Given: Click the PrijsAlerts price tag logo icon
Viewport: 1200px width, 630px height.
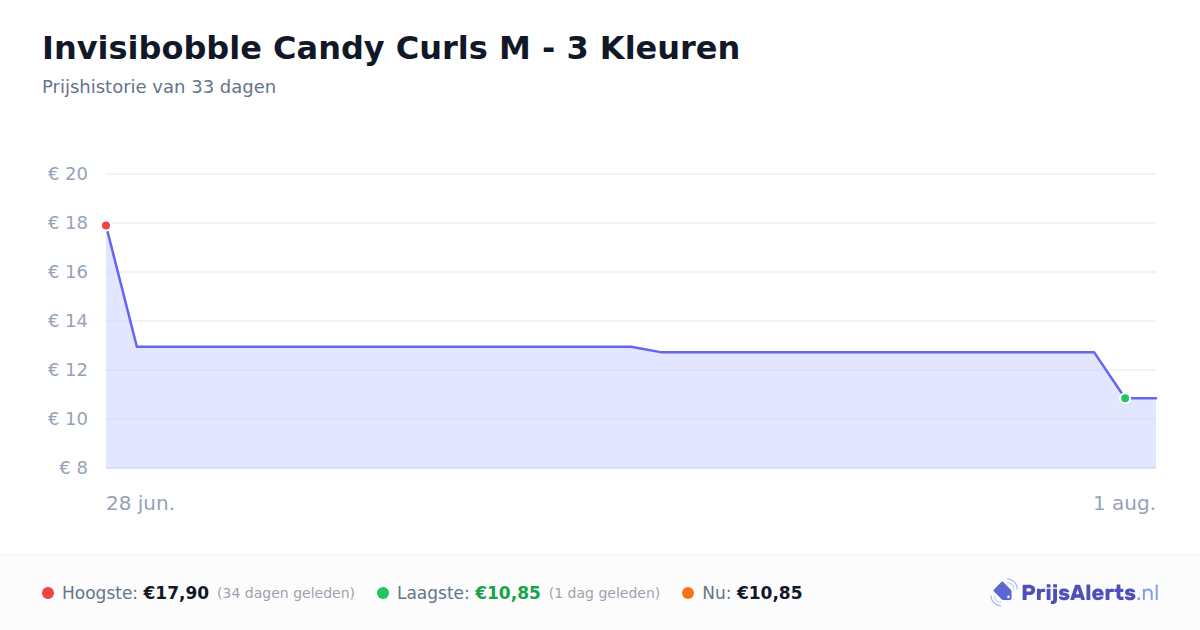Looking at the screenshot, I should coord(1003,593).
